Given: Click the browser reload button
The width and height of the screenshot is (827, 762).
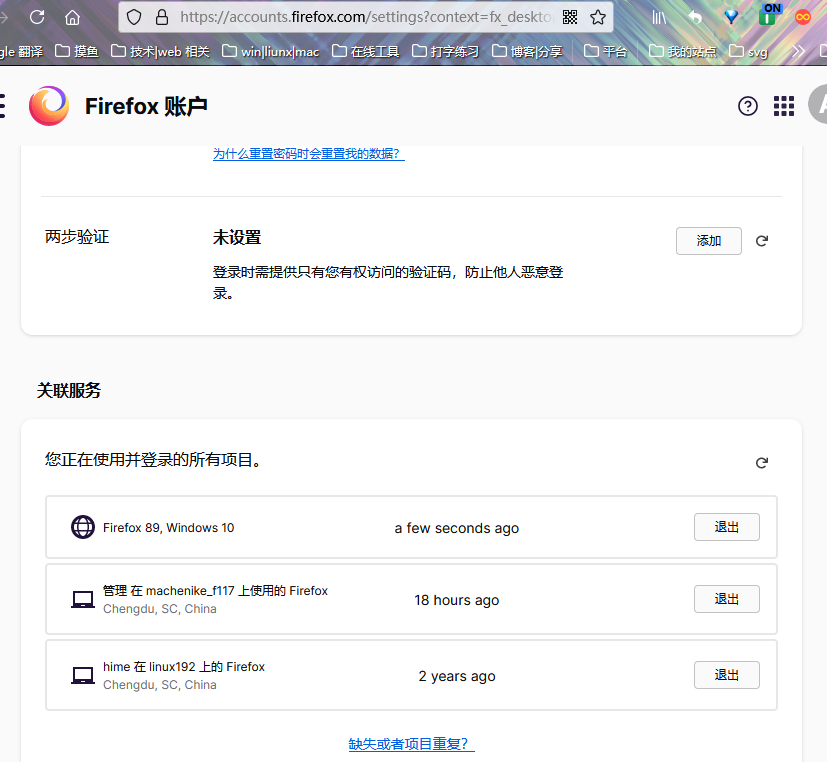Looking at the screenshot, I should coord(37,17).
